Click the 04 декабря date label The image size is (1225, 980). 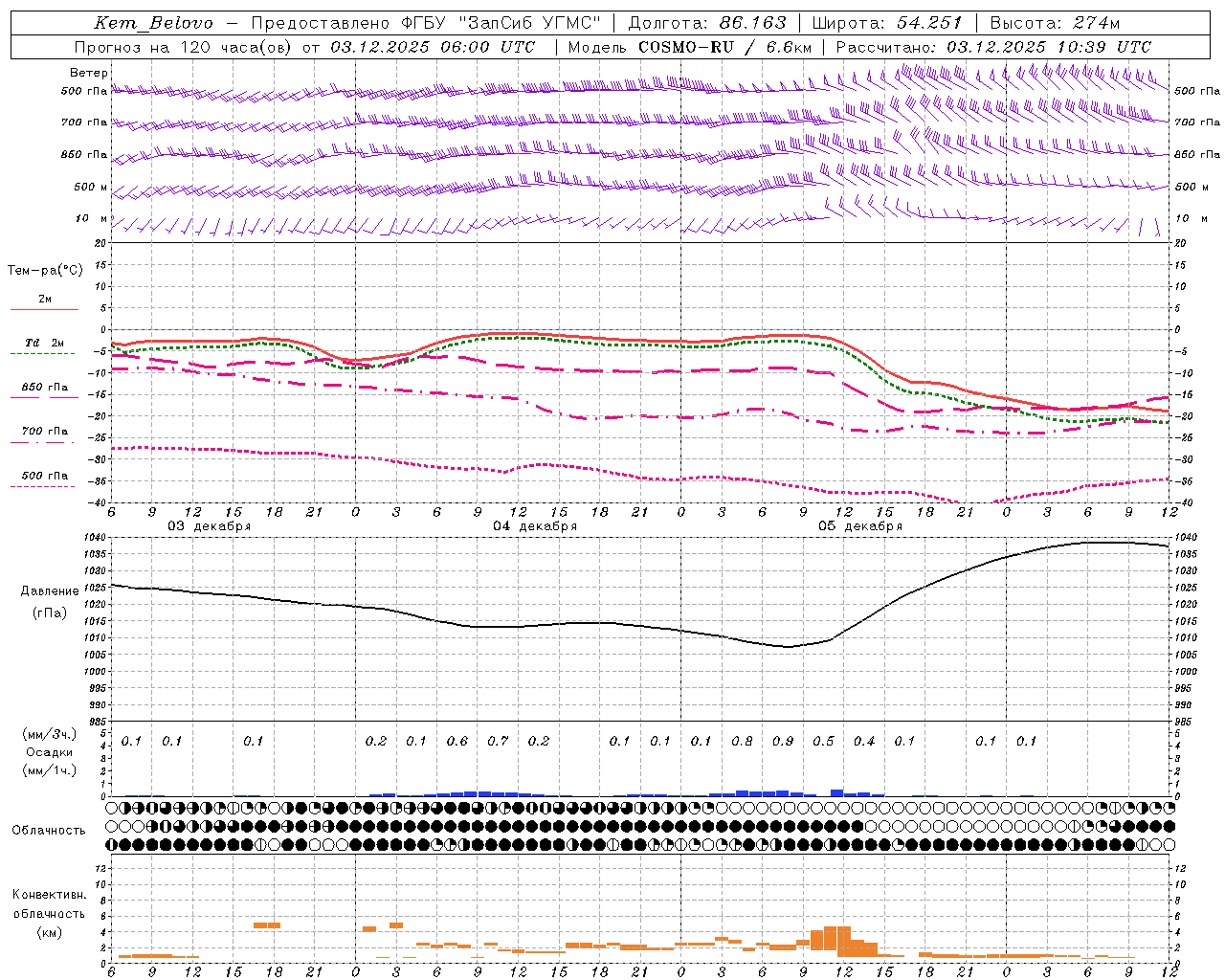tap(535, 526)
